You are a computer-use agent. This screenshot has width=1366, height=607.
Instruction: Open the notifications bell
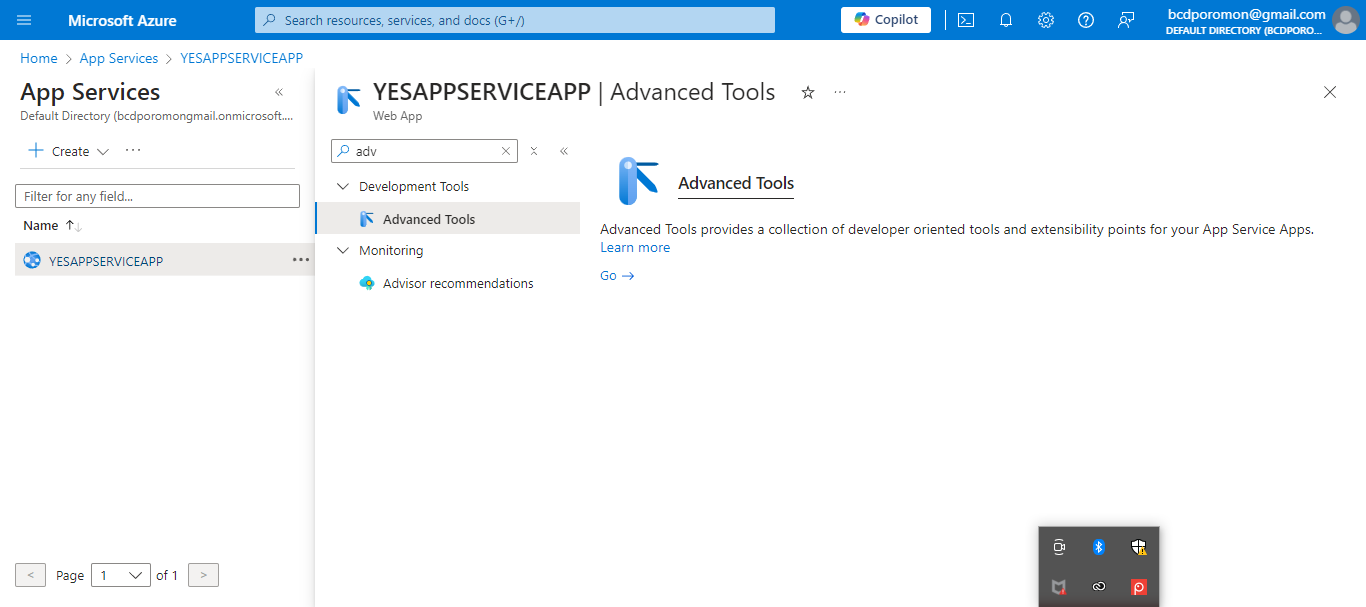pos(1006,20)
